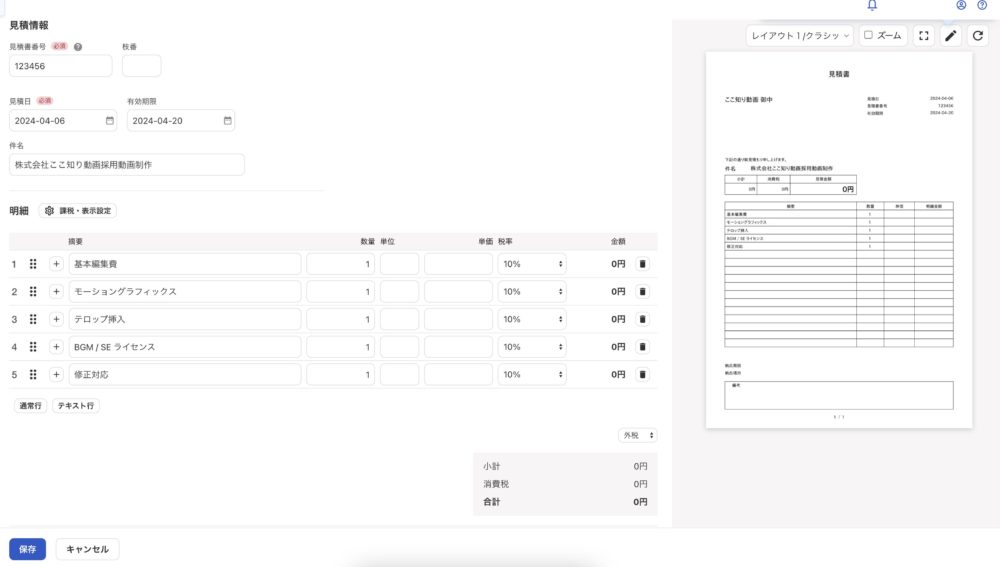Delete the 基本編集費 row with trash icon
The image size is (1000, 567).
pos(642,264)
